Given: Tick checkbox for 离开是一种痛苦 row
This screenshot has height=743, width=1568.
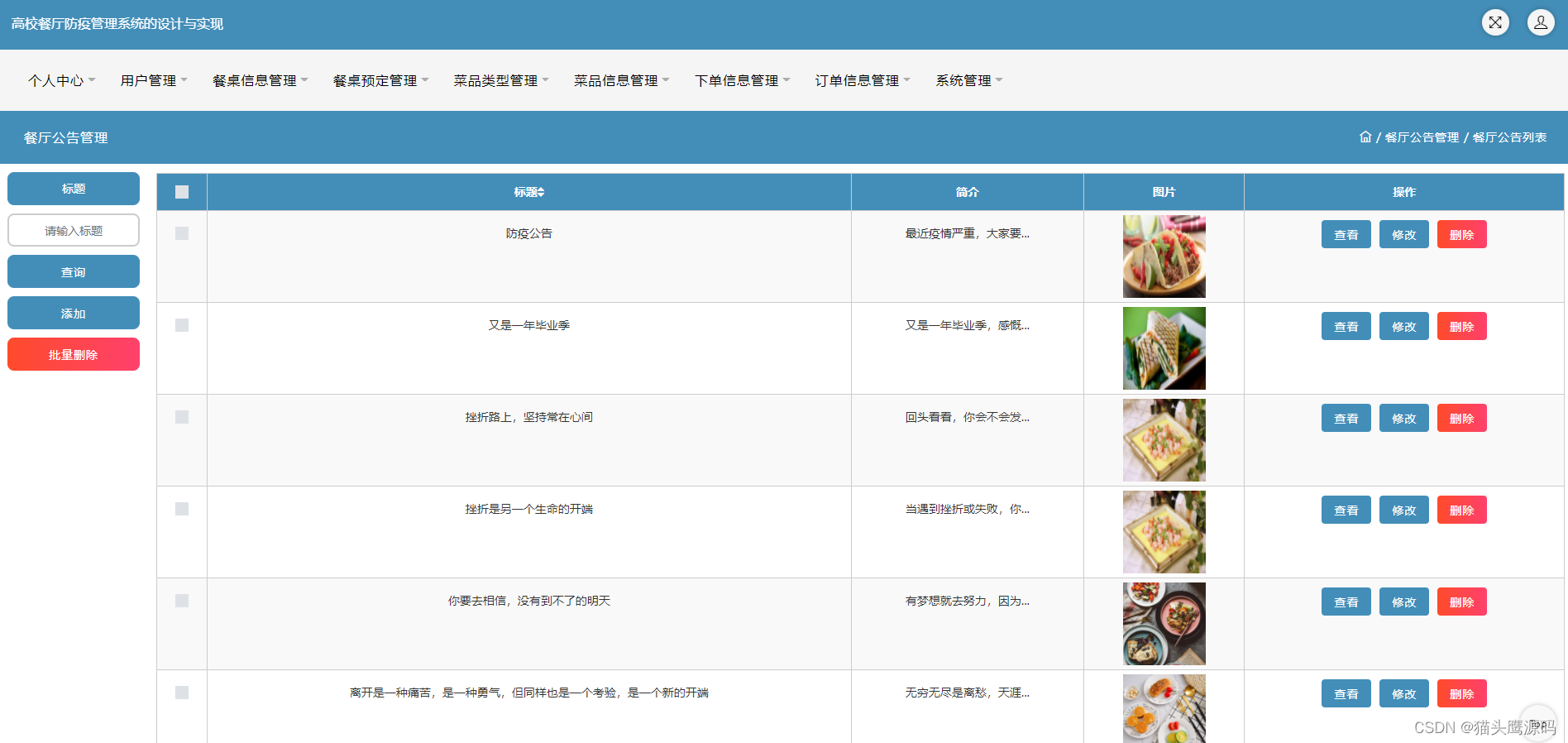Looking at the screenshot, I should pos(182,693).
